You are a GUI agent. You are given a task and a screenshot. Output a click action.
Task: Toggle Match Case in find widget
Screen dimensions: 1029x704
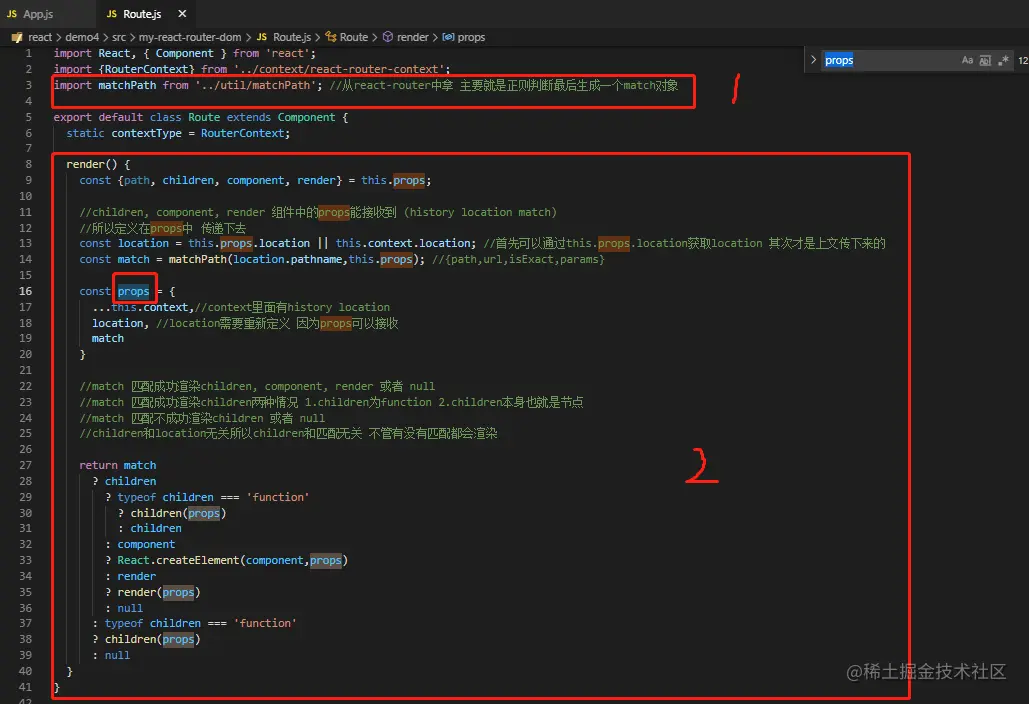pyautogui.click(x=967, y=60)
